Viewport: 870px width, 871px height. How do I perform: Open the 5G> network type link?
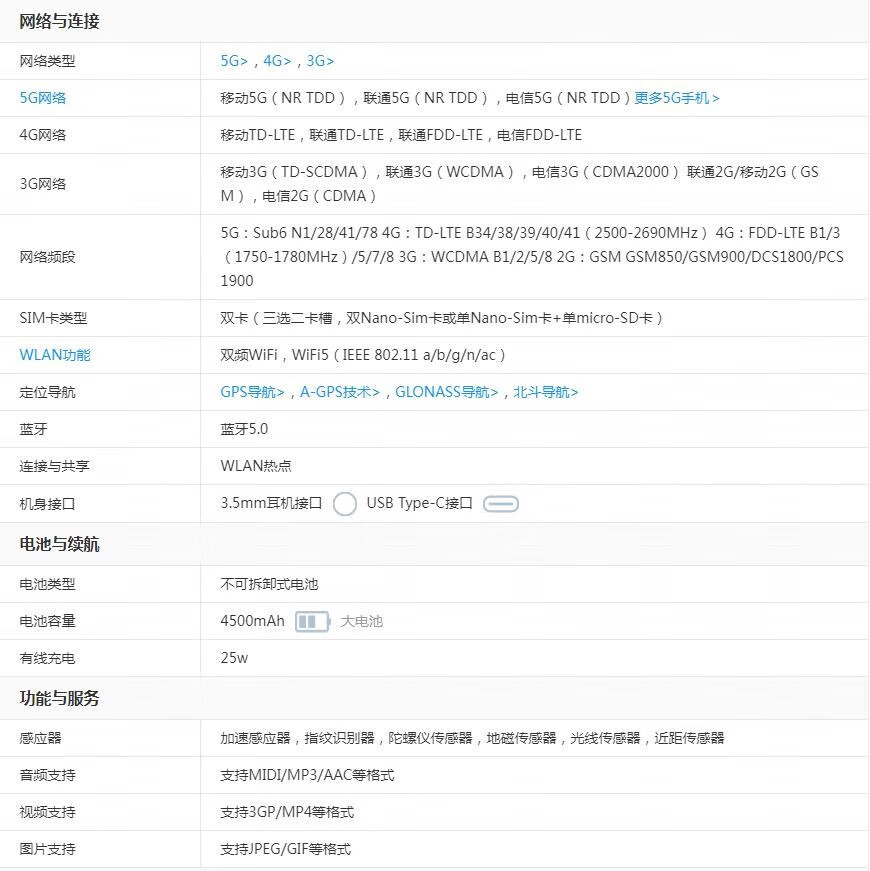[x=234, y=61]
